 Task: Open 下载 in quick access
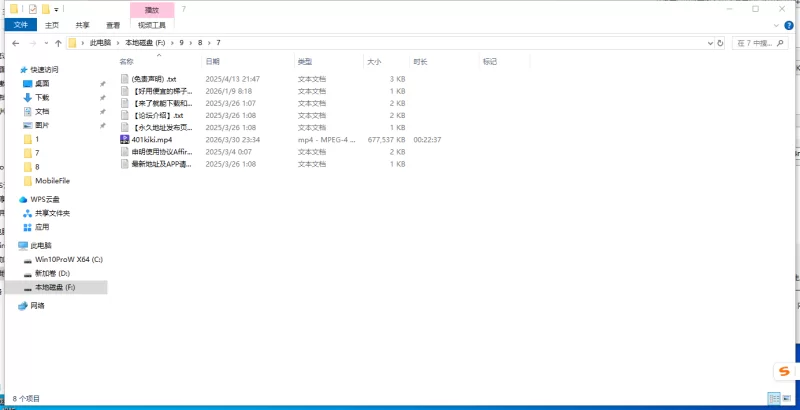tap(42, 97)
